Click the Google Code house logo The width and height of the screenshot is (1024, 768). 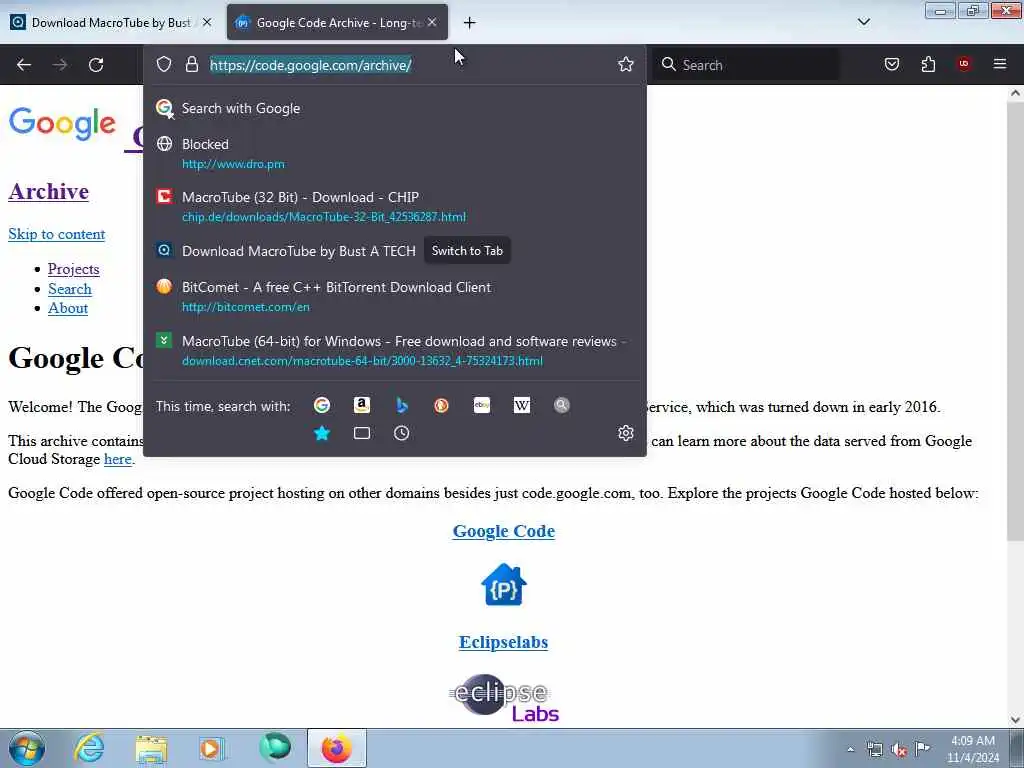504,584
